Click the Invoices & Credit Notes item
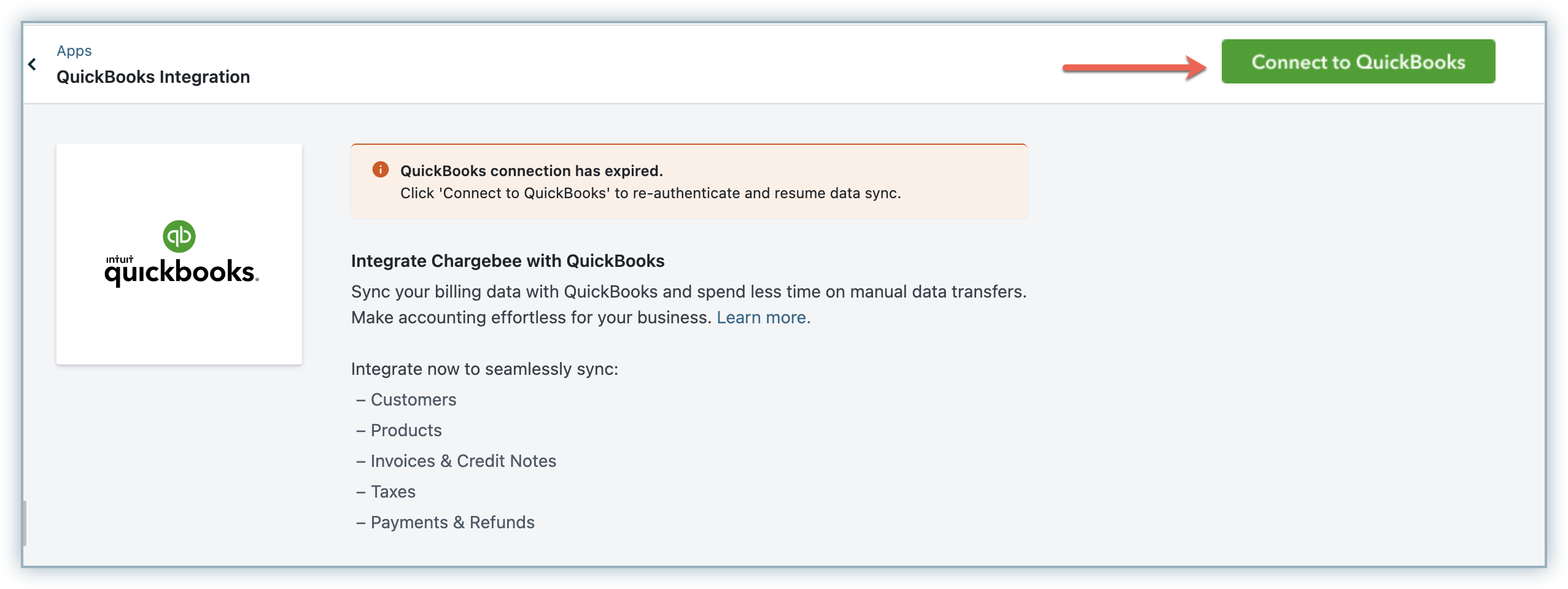Image resolution: width=1568 pixels, height=589 pixels. point(463,461)
